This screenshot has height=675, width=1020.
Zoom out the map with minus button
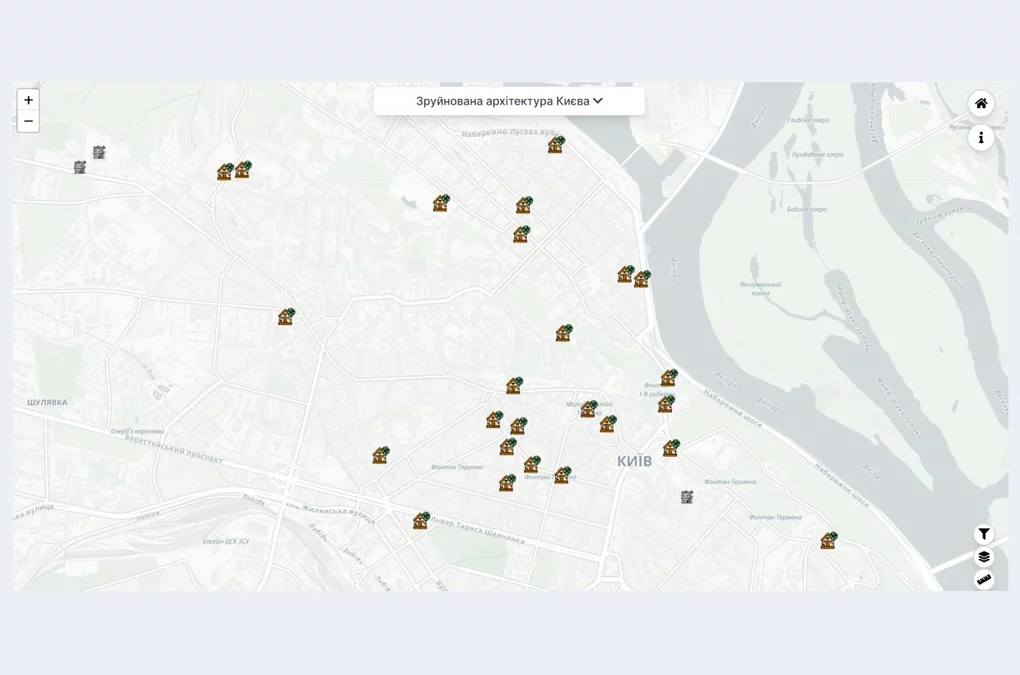(x=28, y=122)
